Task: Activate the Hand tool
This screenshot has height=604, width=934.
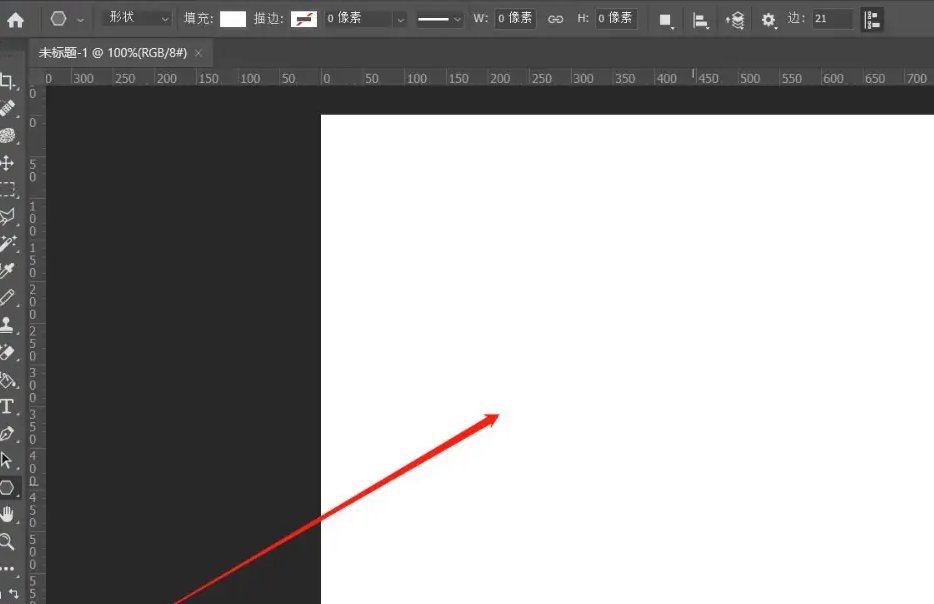Action: click(7, 515)
